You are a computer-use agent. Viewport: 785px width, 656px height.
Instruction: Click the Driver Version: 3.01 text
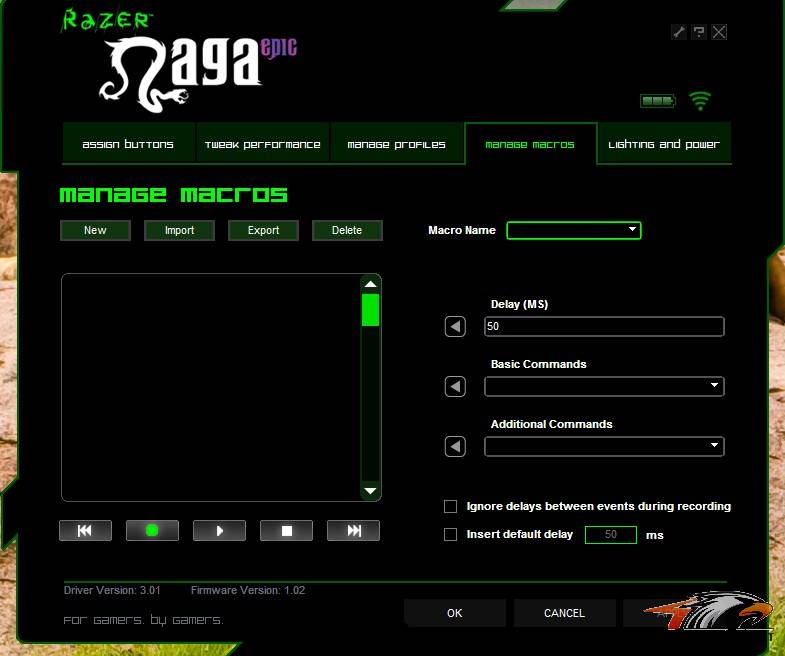112,590
